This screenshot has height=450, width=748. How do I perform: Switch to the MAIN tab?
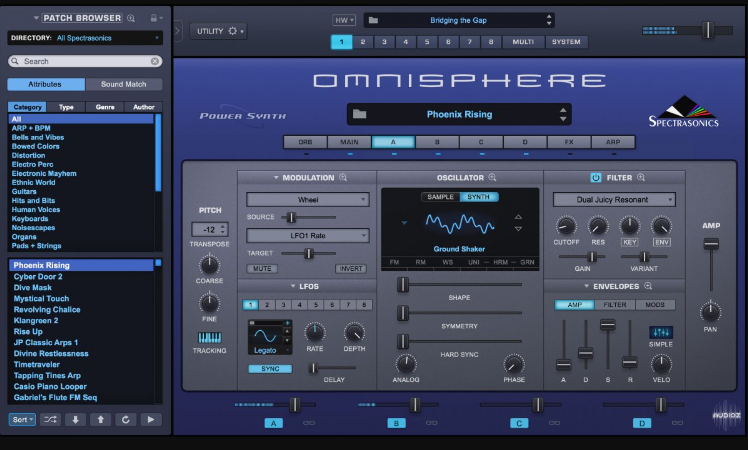(349, 142)
